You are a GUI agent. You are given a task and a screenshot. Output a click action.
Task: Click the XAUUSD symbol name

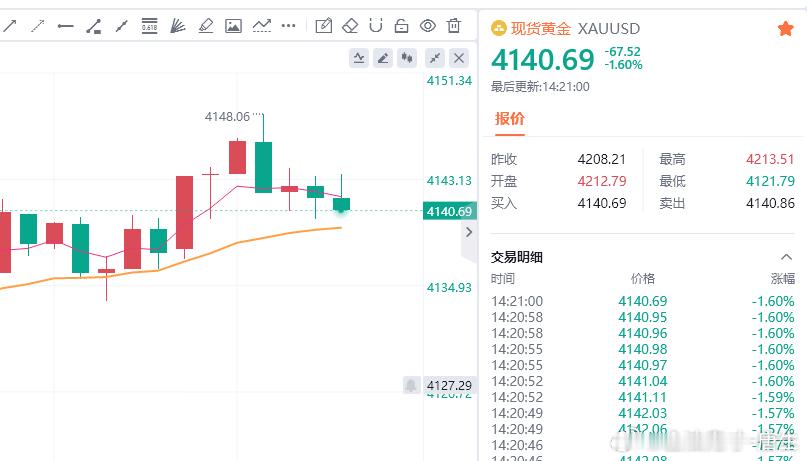coord(609,28)
